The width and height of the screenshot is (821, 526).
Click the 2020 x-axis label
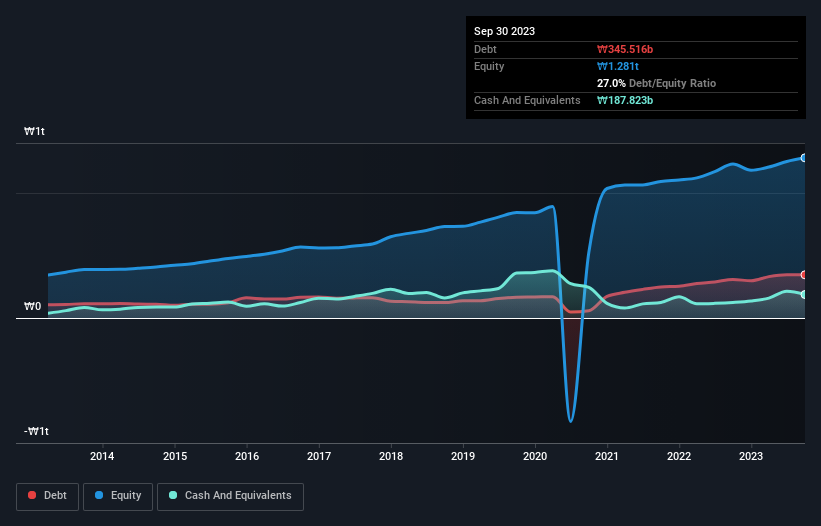[x=535, y=456]
